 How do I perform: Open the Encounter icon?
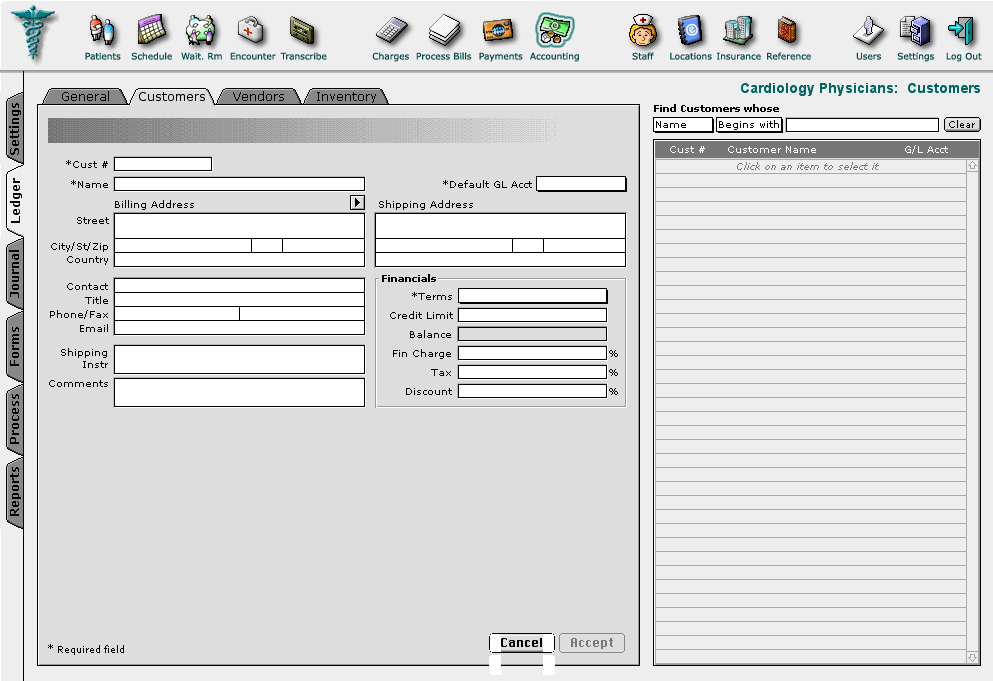pyautogui.click(x=252, y=38)
